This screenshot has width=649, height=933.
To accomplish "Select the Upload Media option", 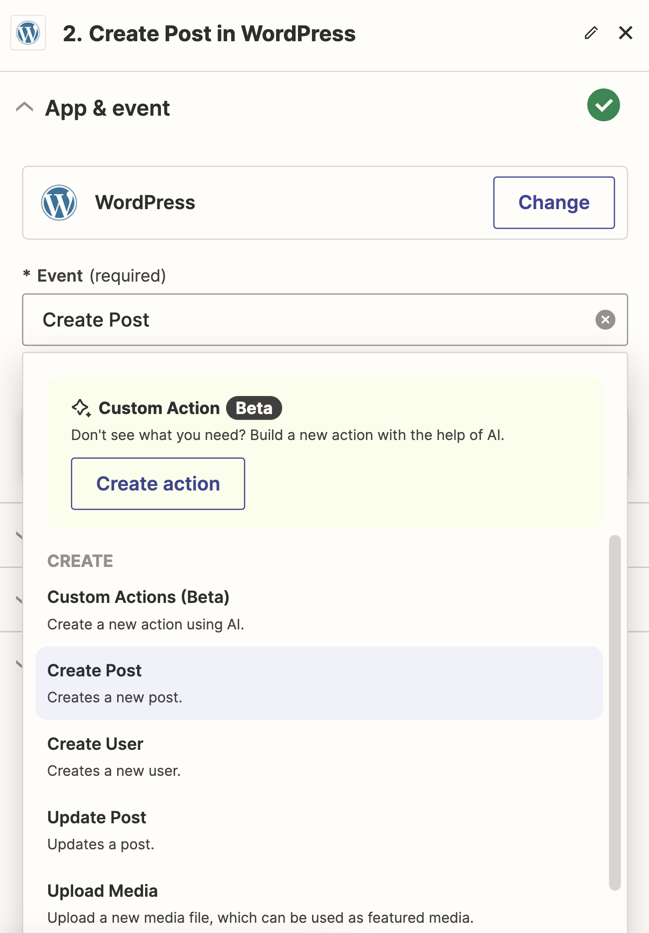I will [319, 903].
